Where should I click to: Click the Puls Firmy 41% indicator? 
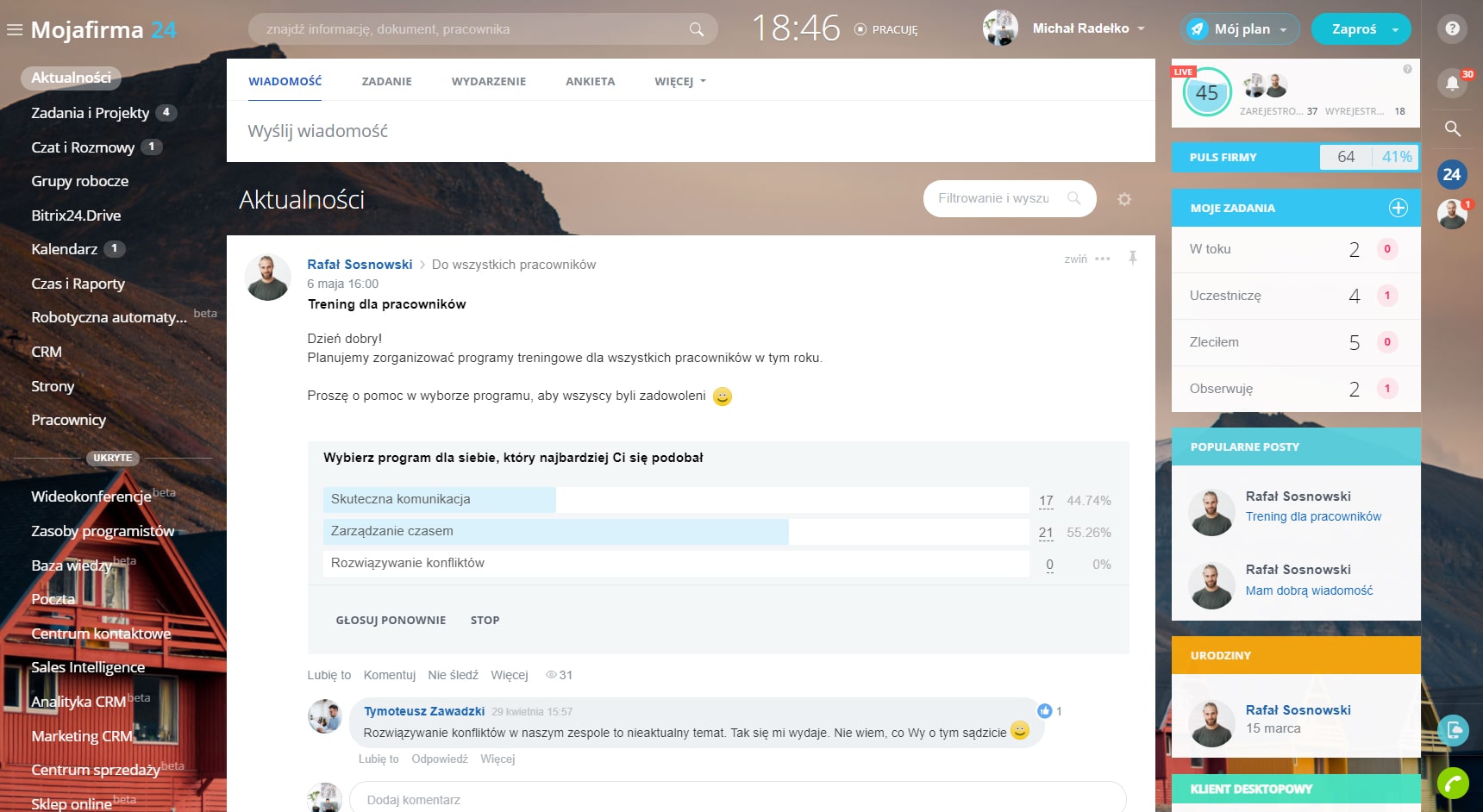pyautogui.click(x=1396, y=157)
